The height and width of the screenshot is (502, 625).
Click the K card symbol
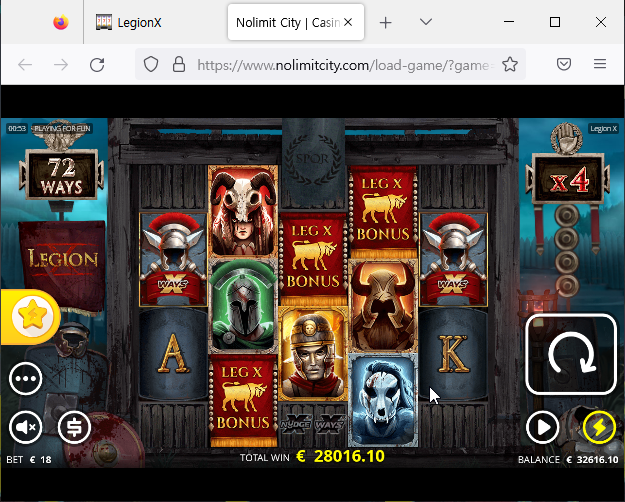click(x=453, y=353)
